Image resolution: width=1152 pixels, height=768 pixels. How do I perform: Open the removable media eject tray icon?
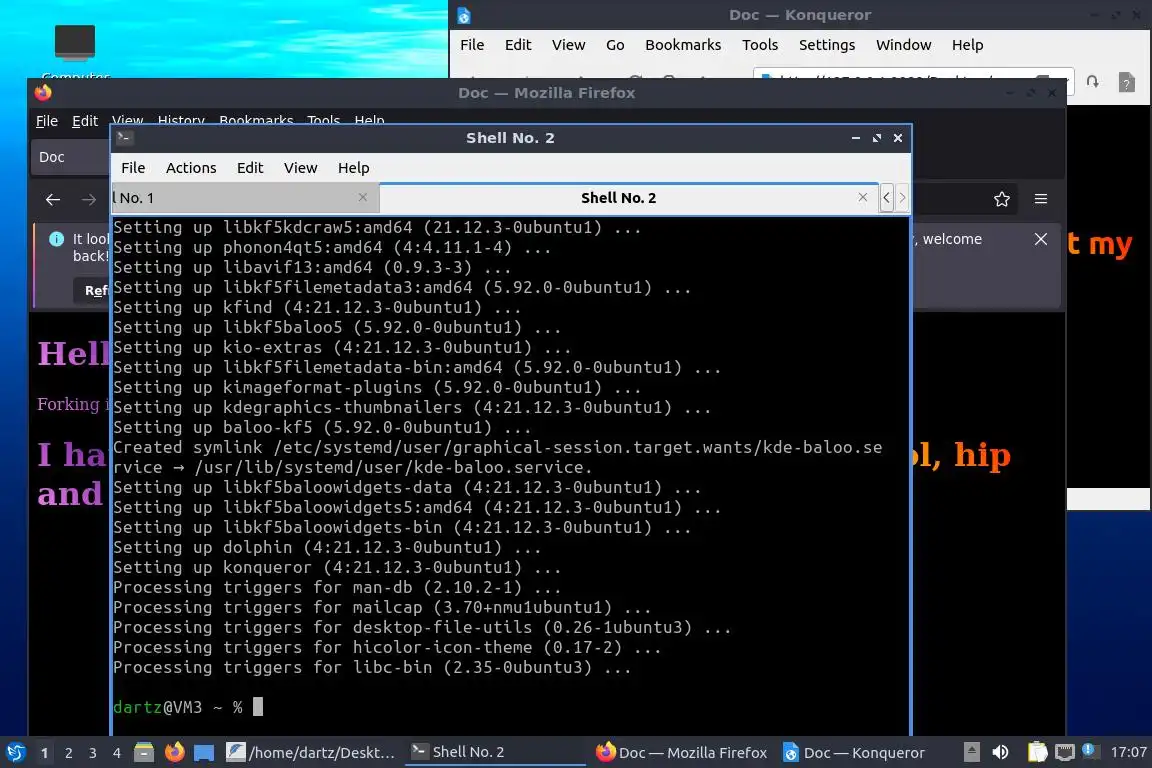pyautogui.click(x=971, y=753)
